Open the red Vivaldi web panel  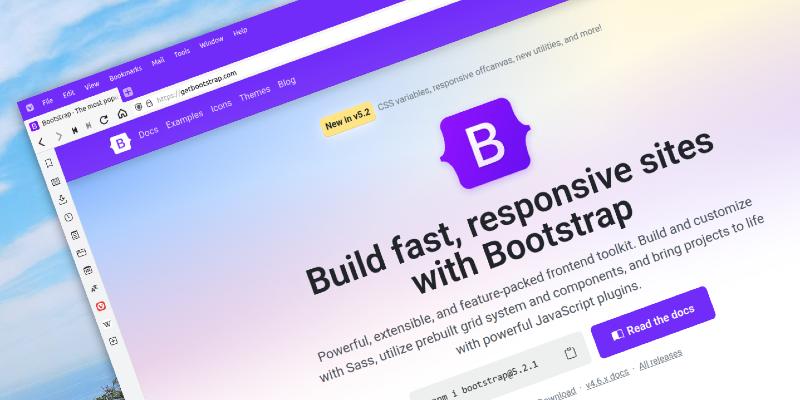point(101,306)
